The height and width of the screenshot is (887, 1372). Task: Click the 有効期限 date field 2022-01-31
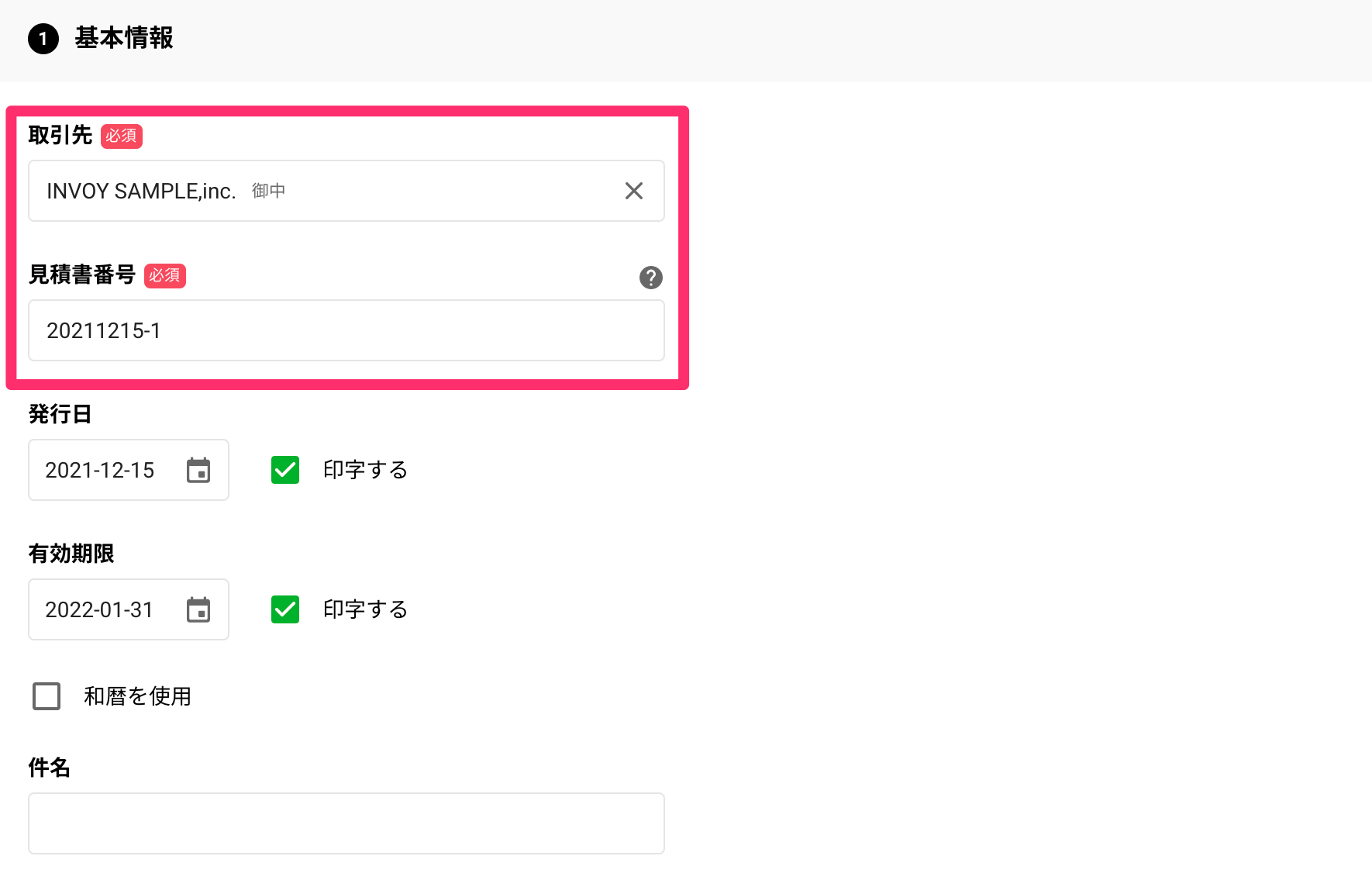tap(129, 609)
